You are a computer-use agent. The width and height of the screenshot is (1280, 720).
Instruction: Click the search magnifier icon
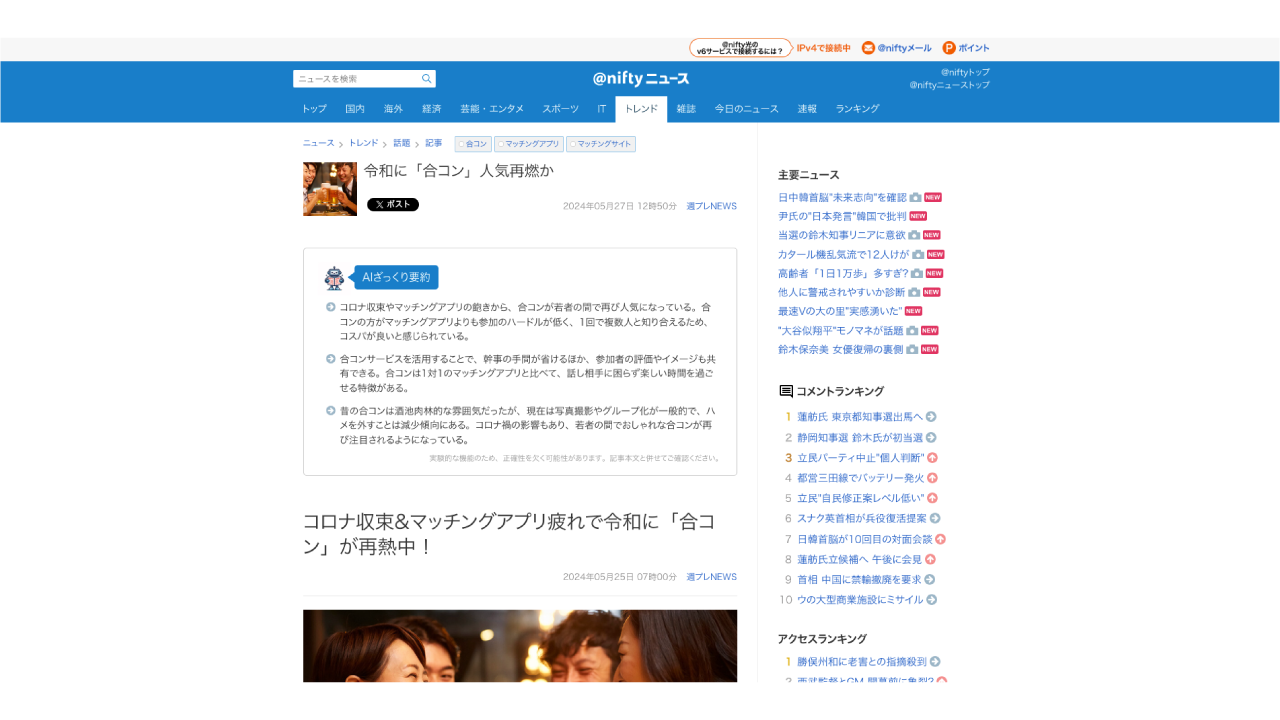(x=426, y=79)
